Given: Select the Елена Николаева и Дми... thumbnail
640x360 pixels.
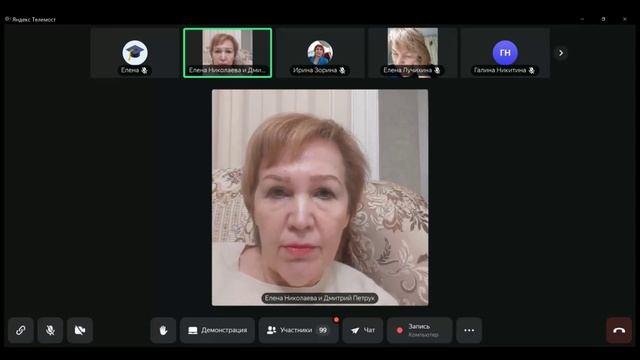Looking at the screenshot, I should coord(227,53).
